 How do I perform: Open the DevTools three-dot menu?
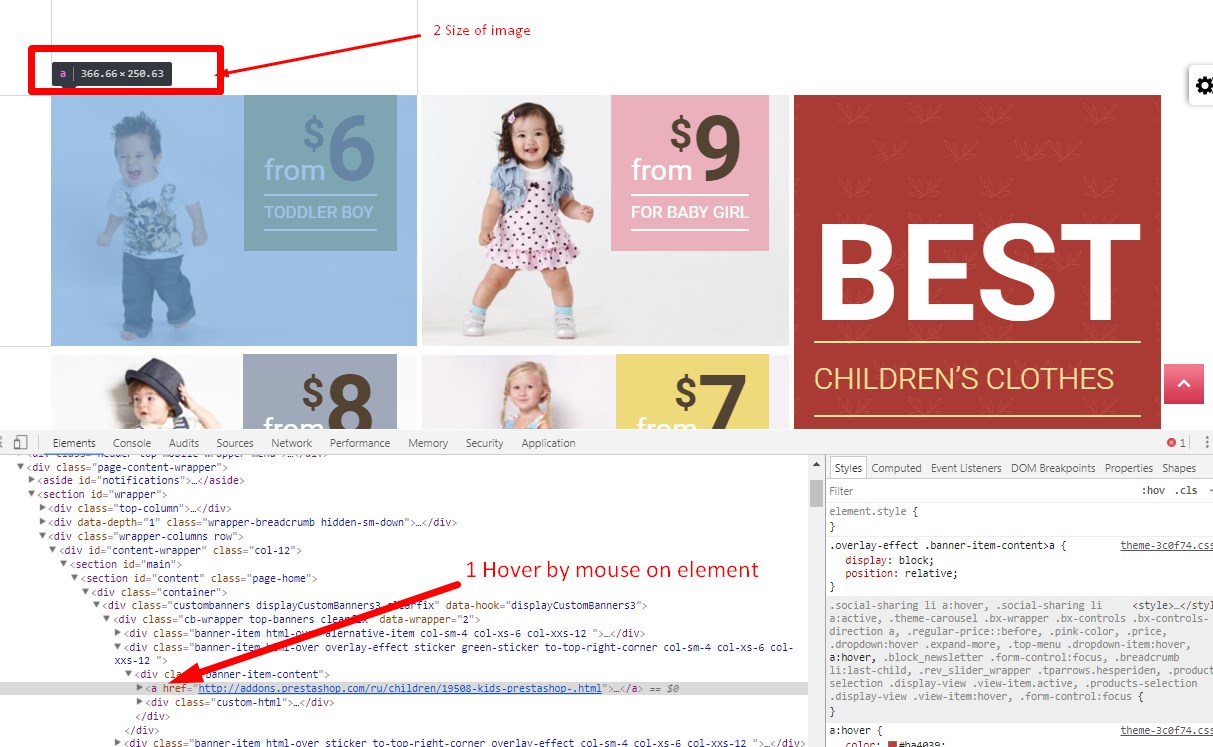point(1207,443)
